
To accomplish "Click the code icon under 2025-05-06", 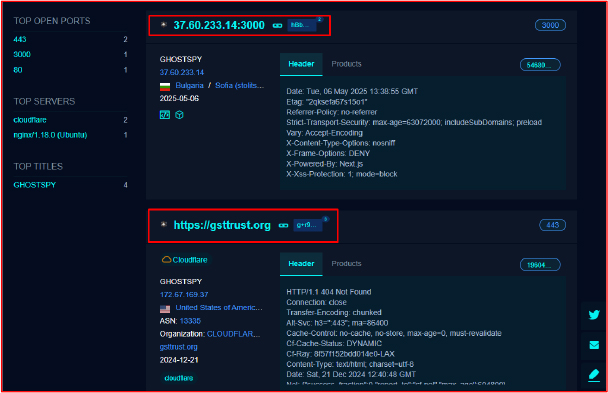I will coord(165,115).
